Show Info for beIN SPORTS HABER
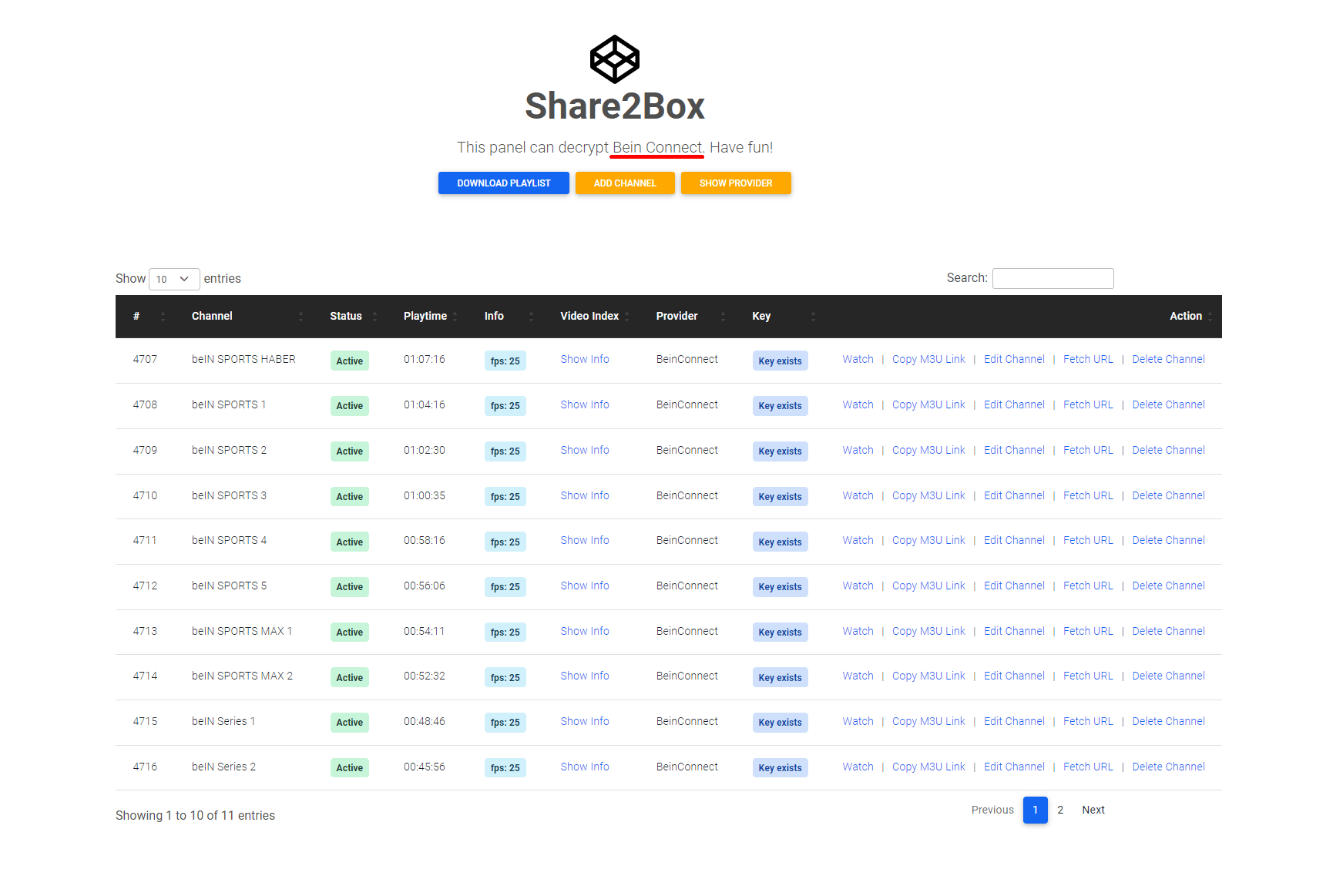 pos(585,359)
